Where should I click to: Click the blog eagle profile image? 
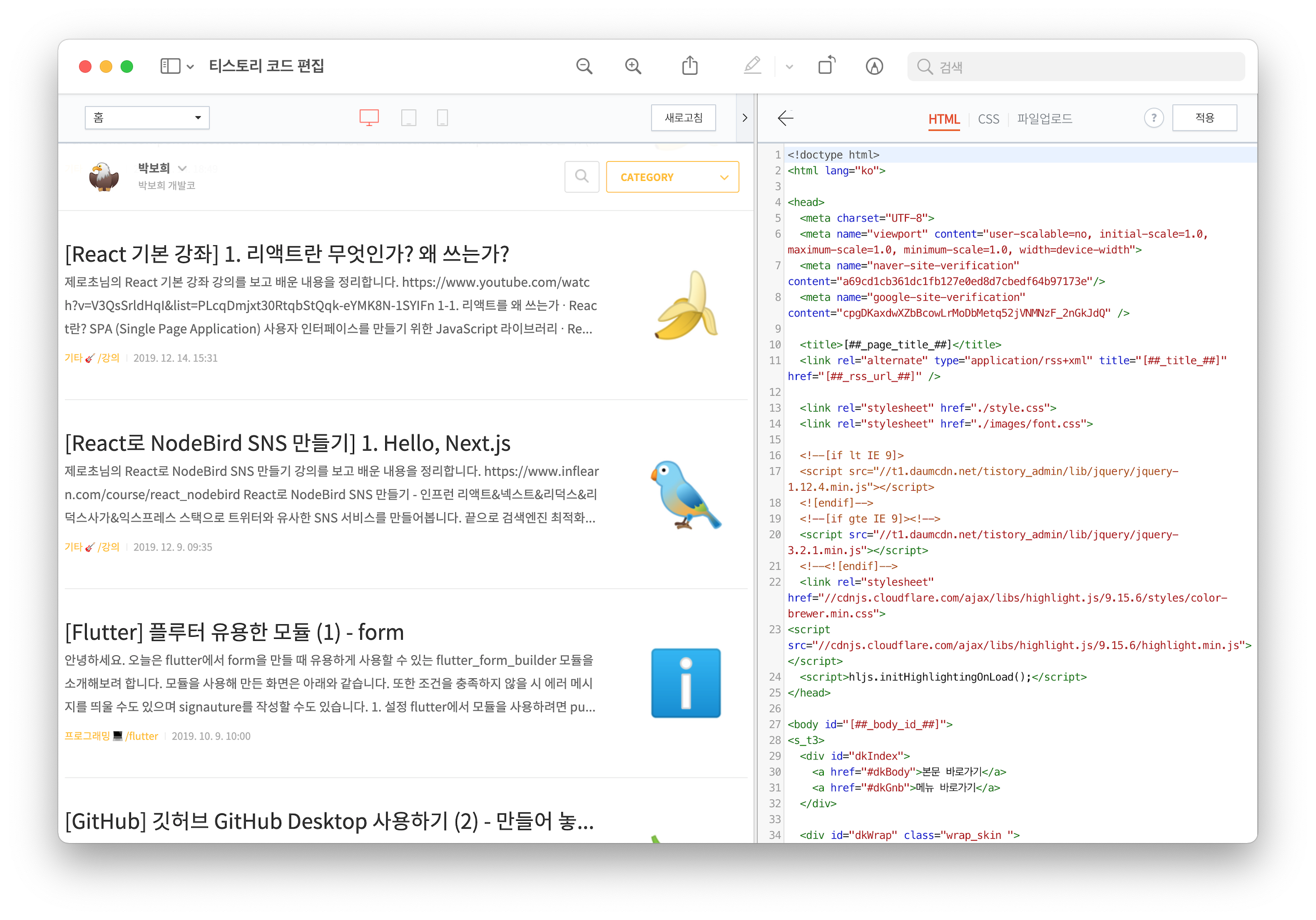click(104, 177)
